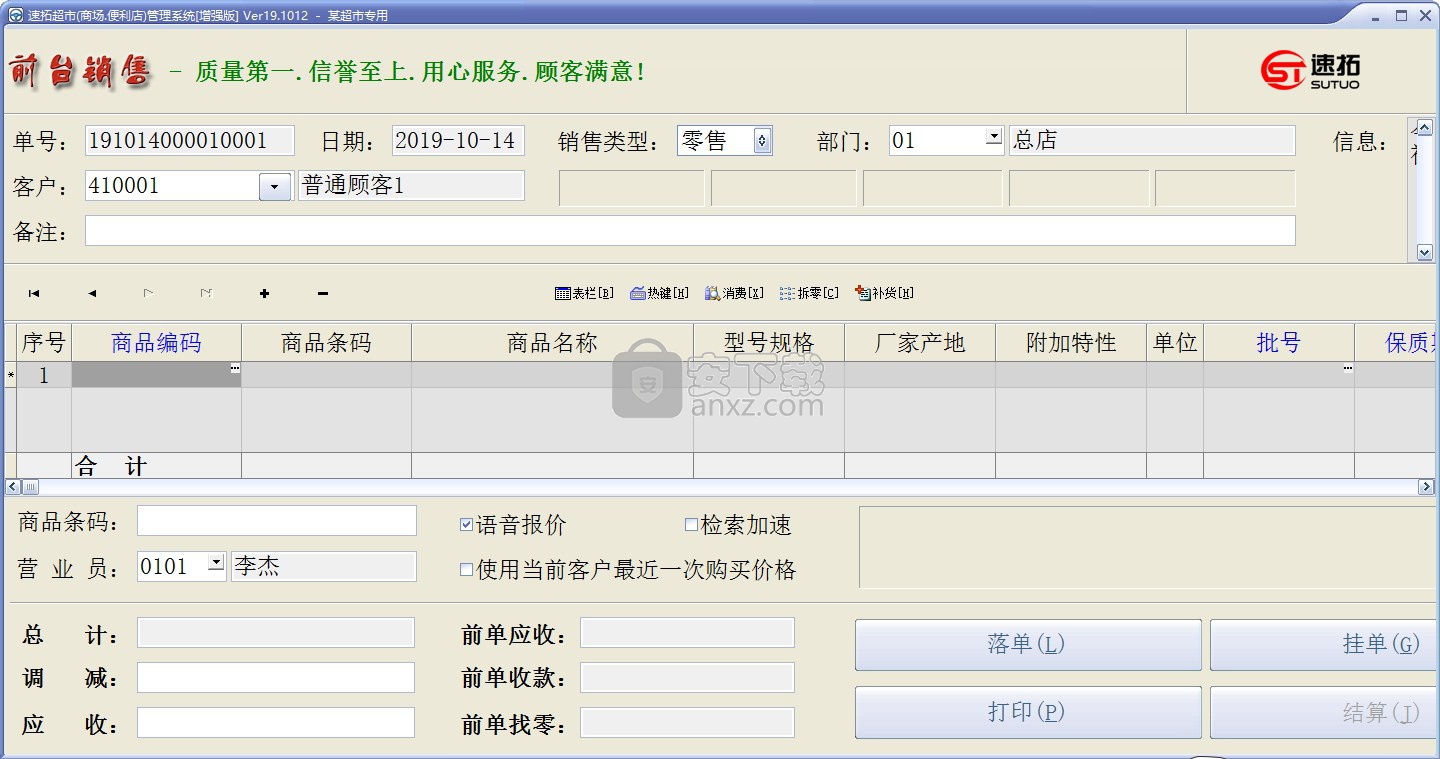1440x759 pixels.
Task: Enable 使用当前客户最近一次购买价格 checkbox
Action: [x=466, y=569]
